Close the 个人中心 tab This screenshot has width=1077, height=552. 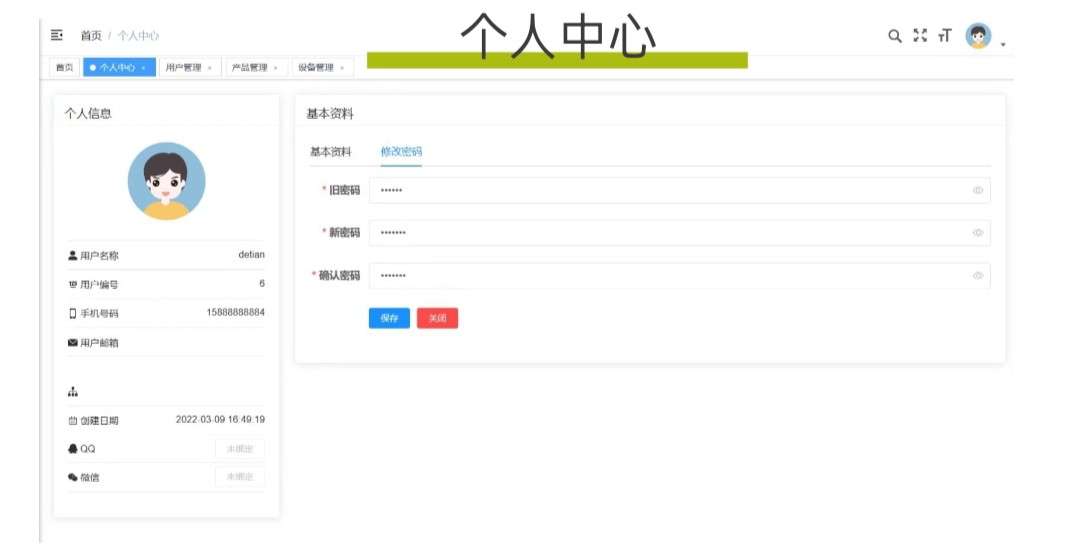point(144,68)
